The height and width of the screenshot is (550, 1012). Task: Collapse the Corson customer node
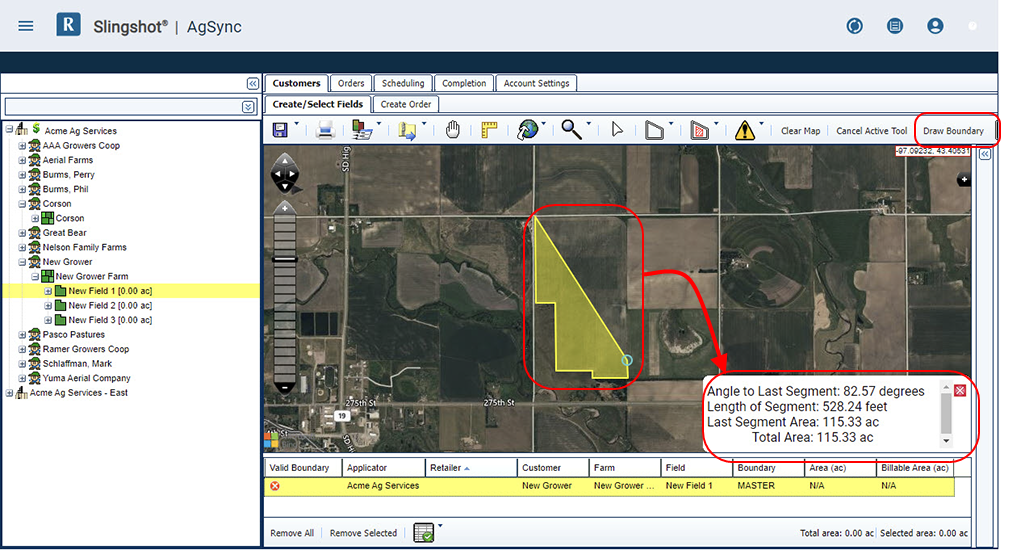23,204
